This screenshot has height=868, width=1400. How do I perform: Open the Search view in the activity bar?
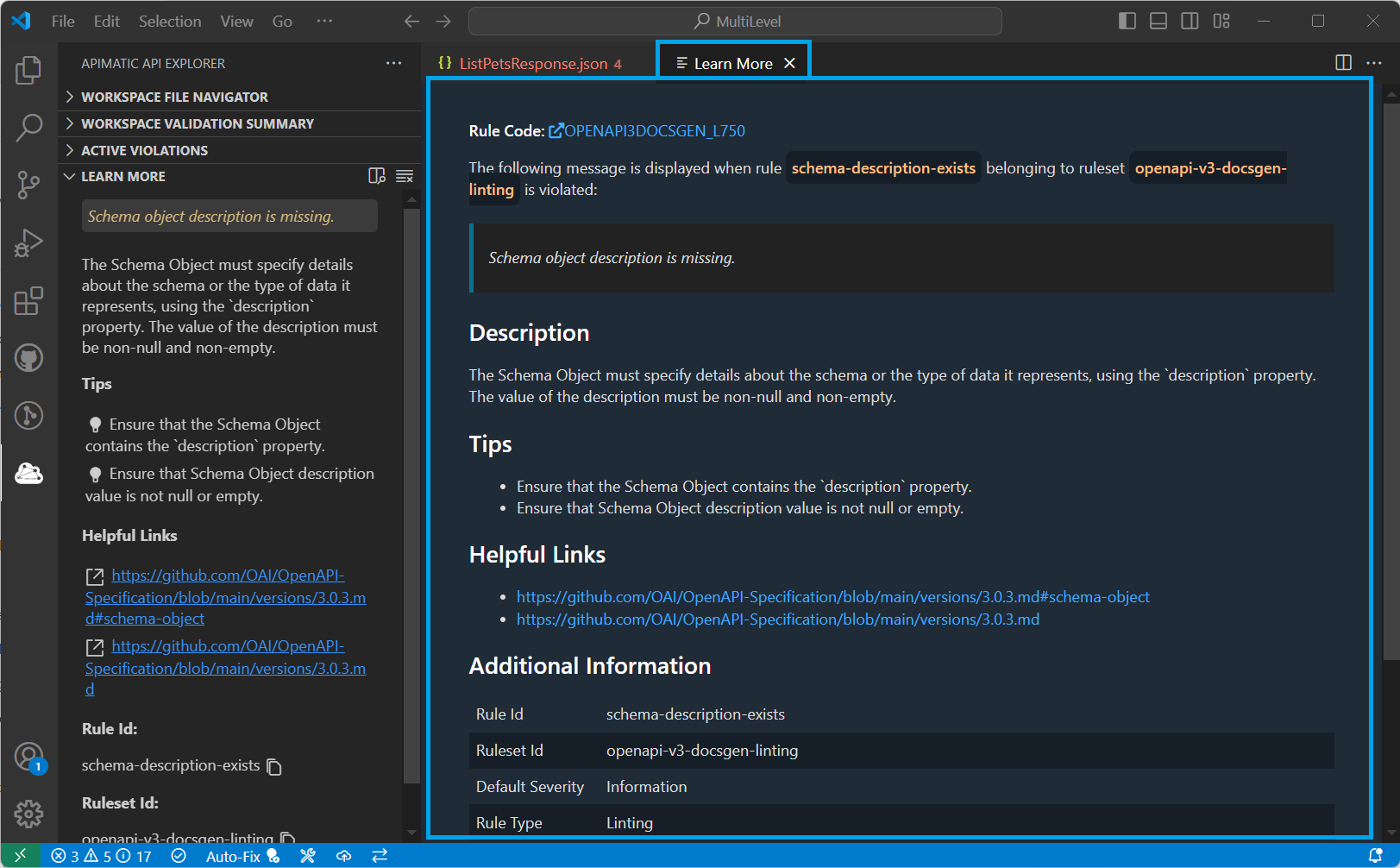[x=28, y=128]
